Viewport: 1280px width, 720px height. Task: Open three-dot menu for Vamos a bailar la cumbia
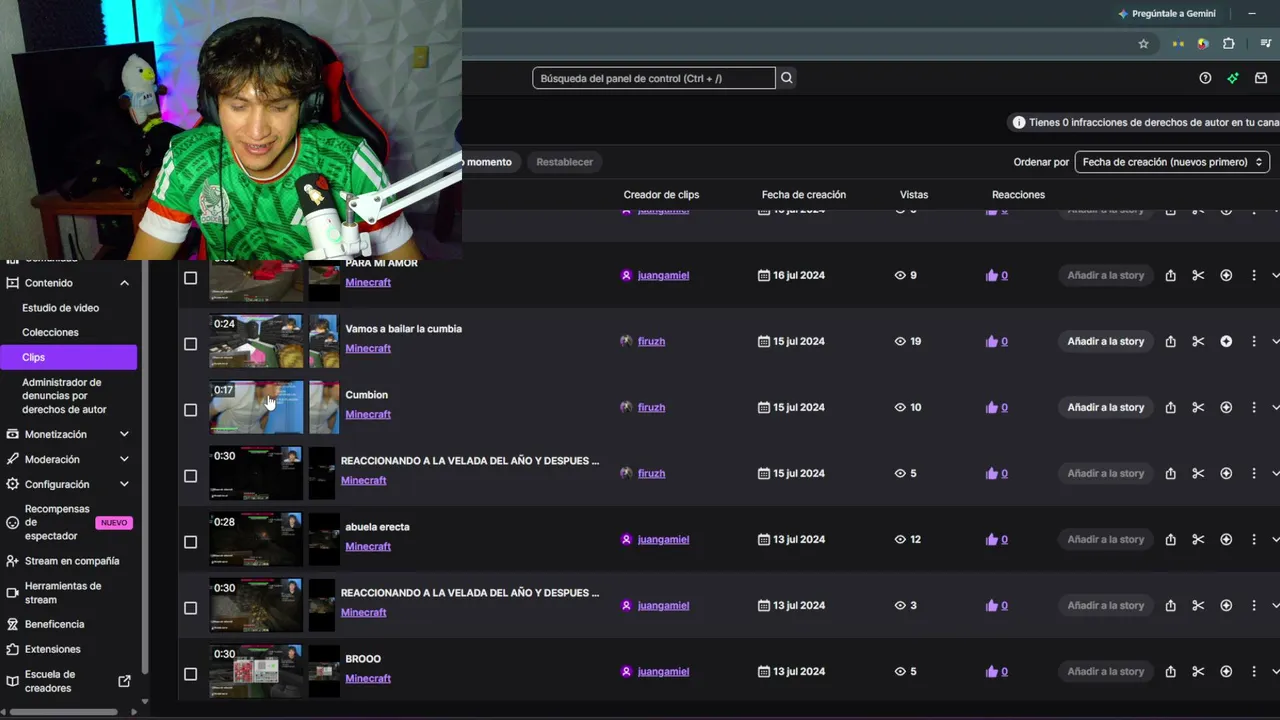(1254, 341)
